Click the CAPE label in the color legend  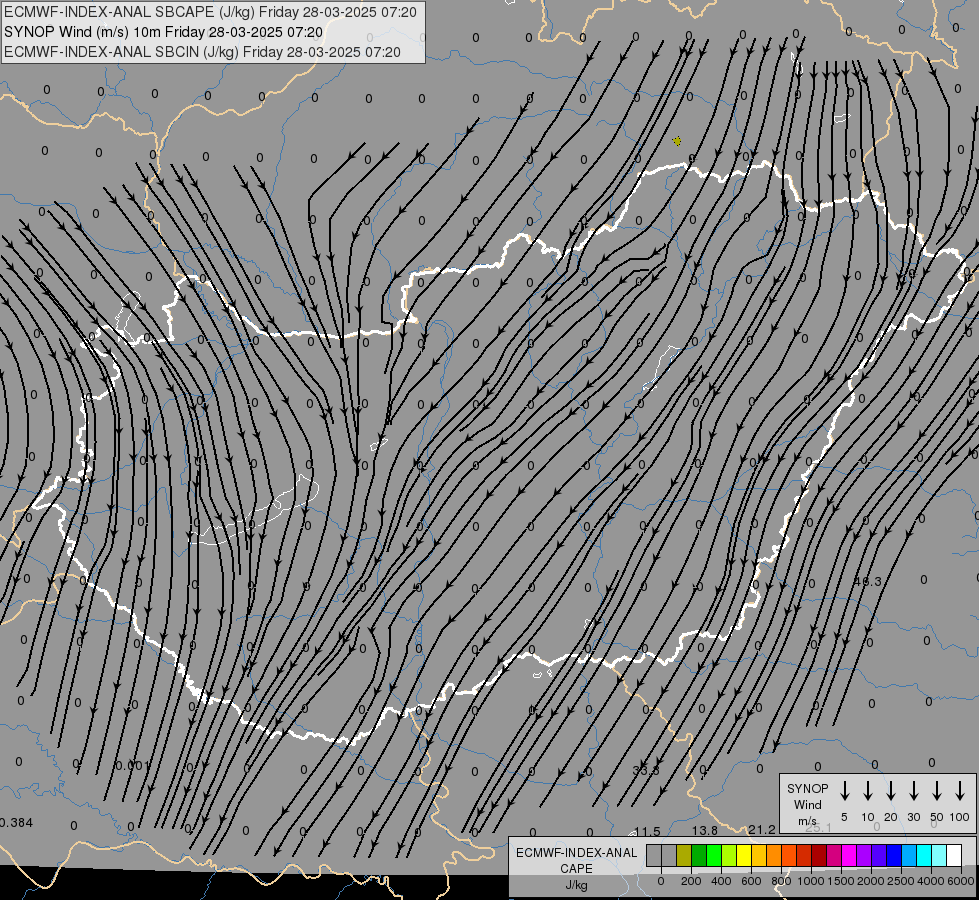pyautogui.click(x=576, y=869)
